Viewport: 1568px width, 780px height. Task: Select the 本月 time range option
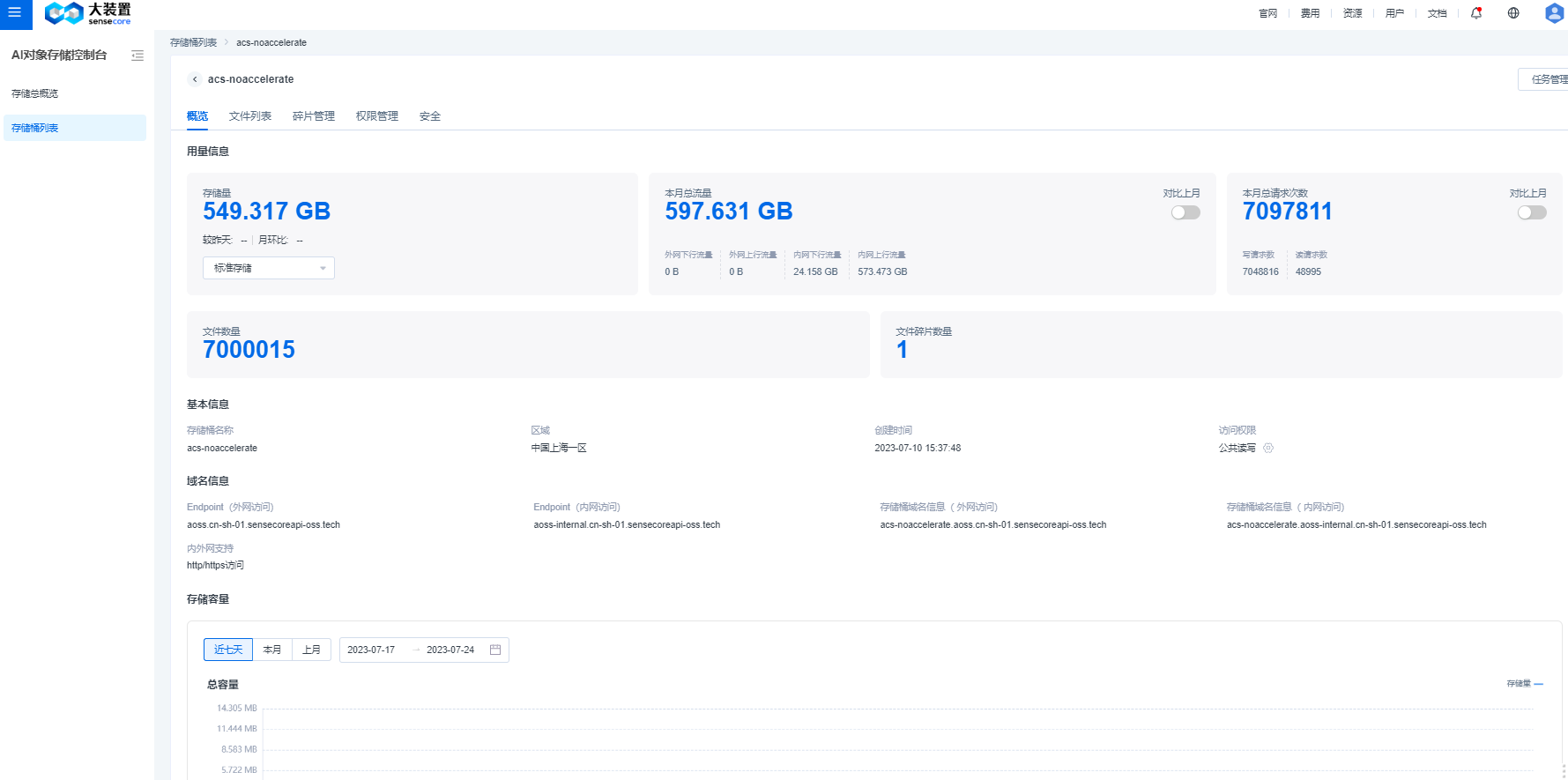[x=272, y=650]
